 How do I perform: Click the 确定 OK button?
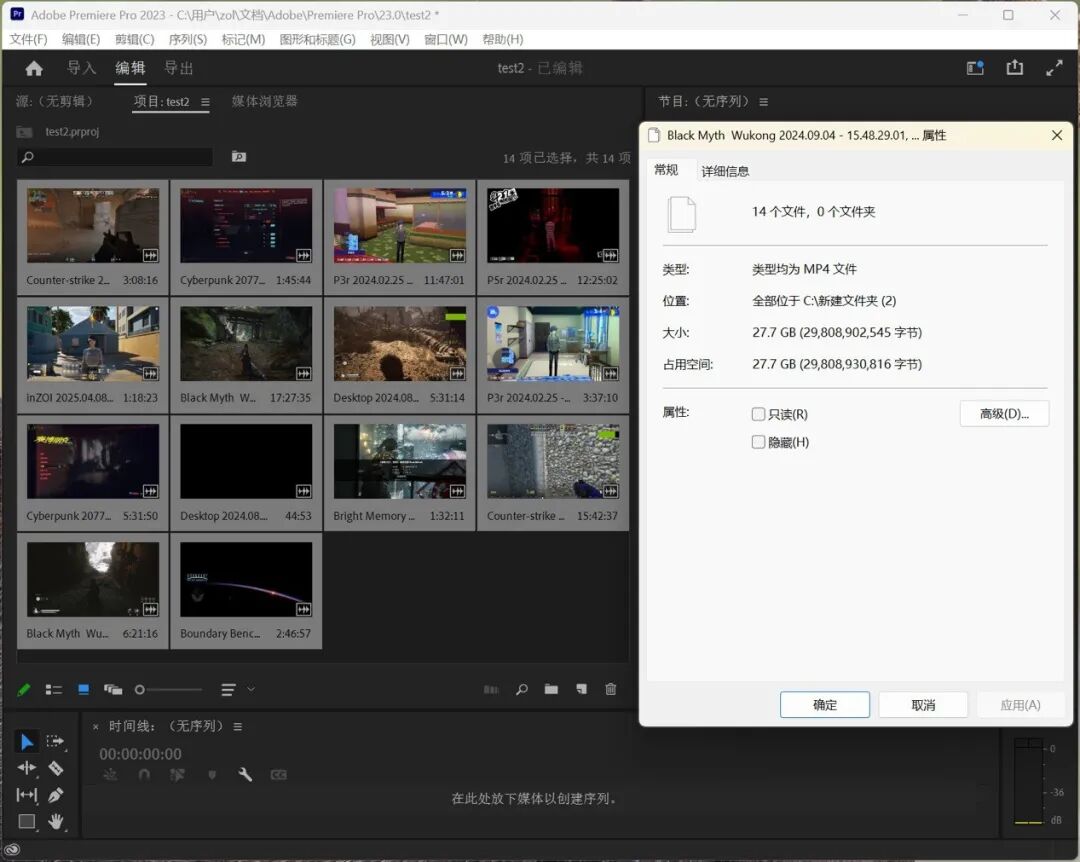click(x=824, y=704)
